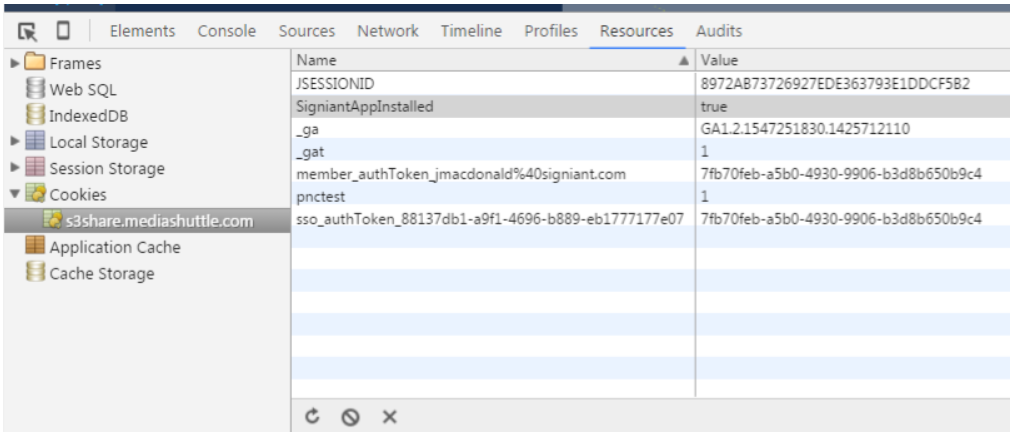The image size is (1014, 436).
Task: Switch to the Console tab
Action: pyautogui.click(x=227, y=31)
